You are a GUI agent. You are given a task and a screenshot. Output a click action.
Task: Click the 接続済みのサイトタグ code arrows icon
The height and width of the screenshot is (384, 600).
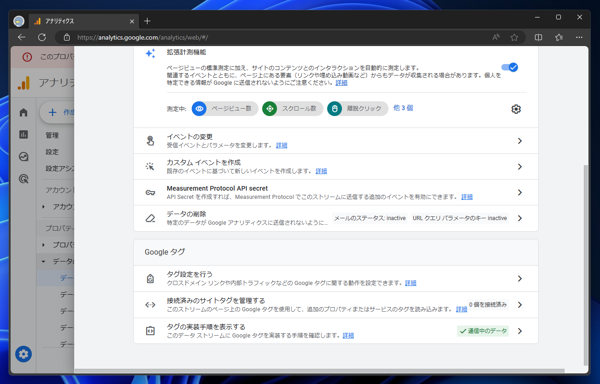pyautogui.click(x=150, y=305)
